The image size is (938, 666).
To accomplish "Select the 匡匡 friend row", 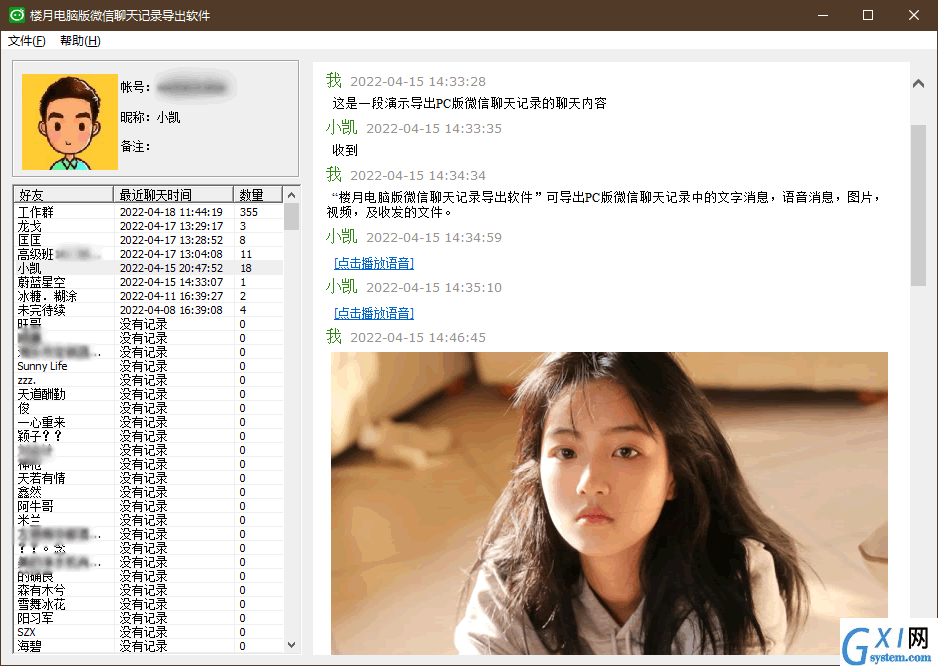I will [148, 240].
